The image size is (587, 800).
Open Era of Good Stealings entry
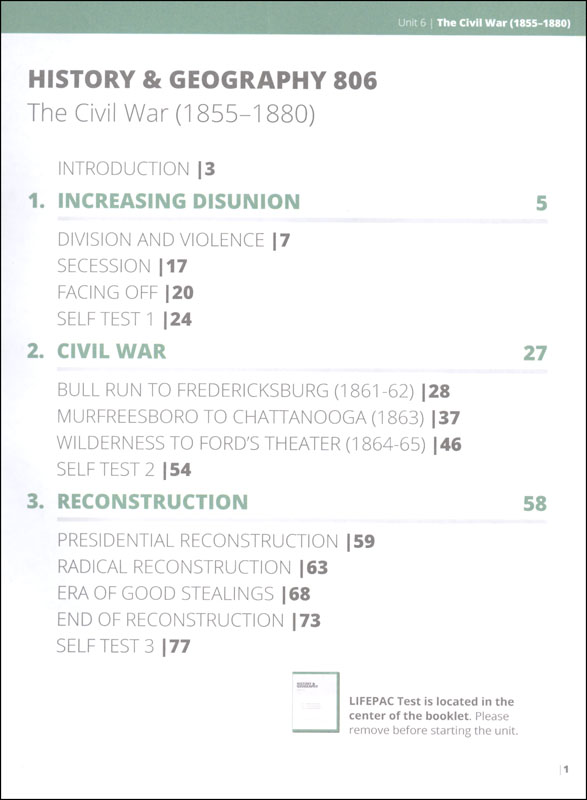pos(184,594)
